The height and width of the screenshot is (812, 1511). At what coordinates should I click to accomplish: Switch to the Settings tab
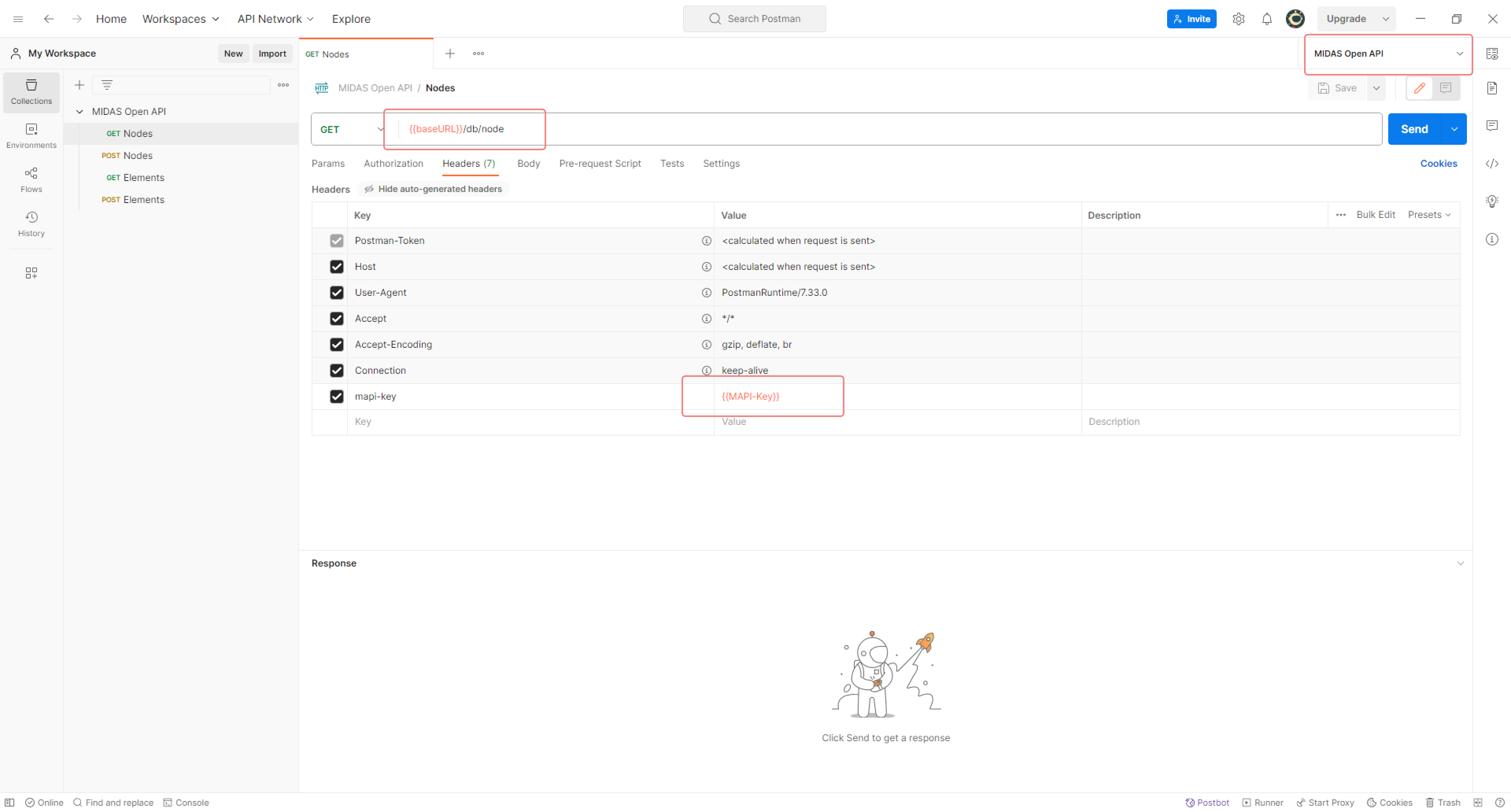721,164
